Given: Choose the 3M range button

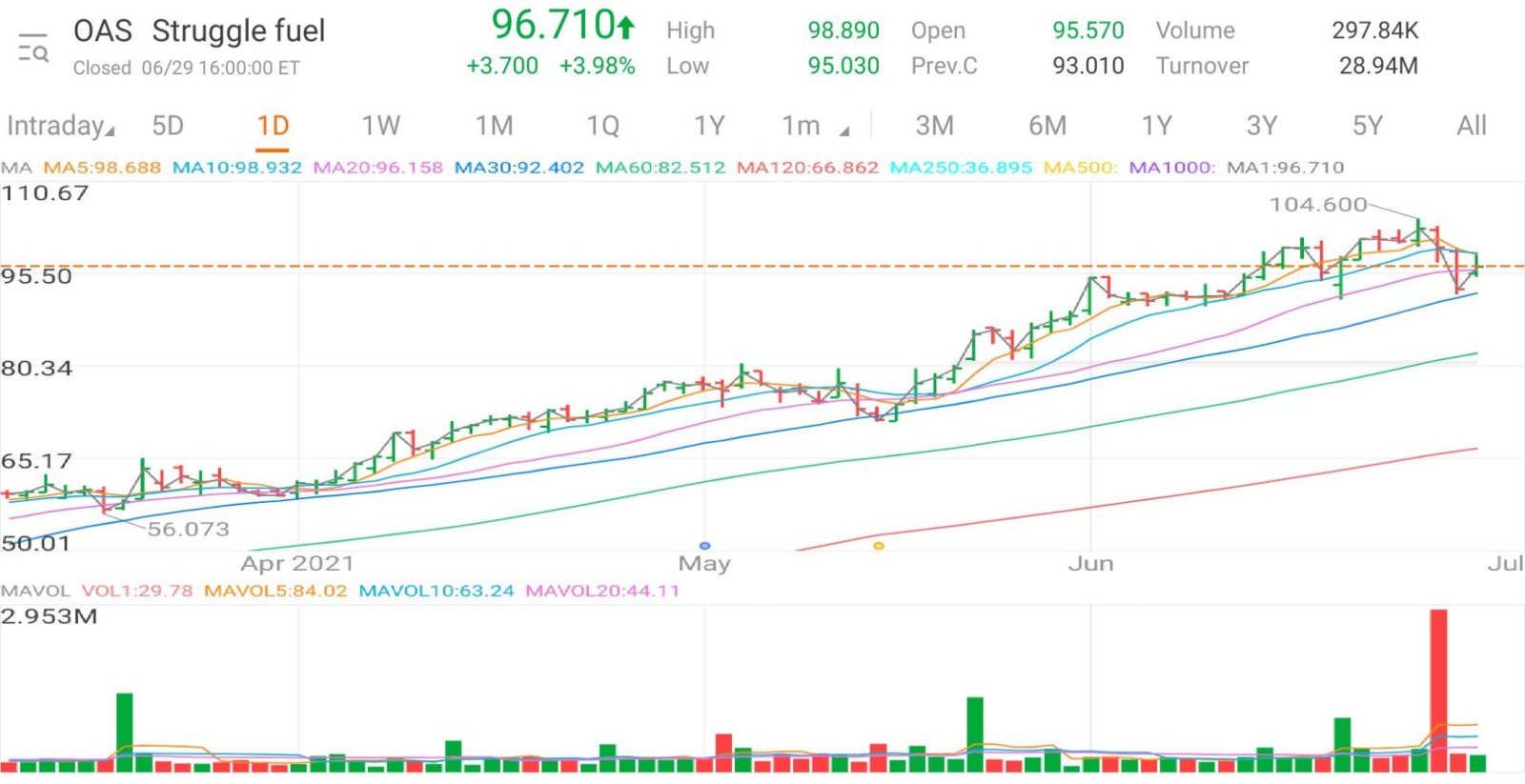Looking at the screenshot, I should [x=934, y=126].
